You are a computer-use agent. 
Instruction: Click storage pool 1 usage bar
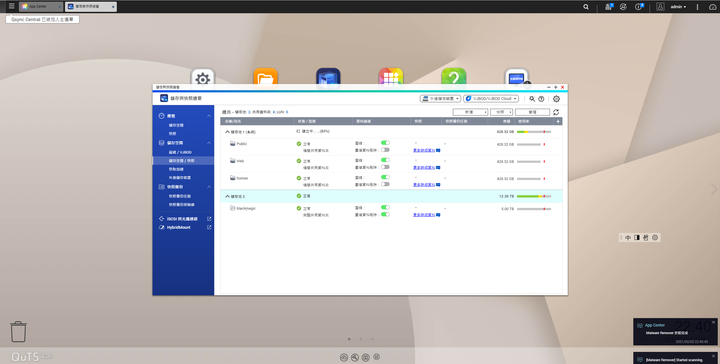pos(534,132)
